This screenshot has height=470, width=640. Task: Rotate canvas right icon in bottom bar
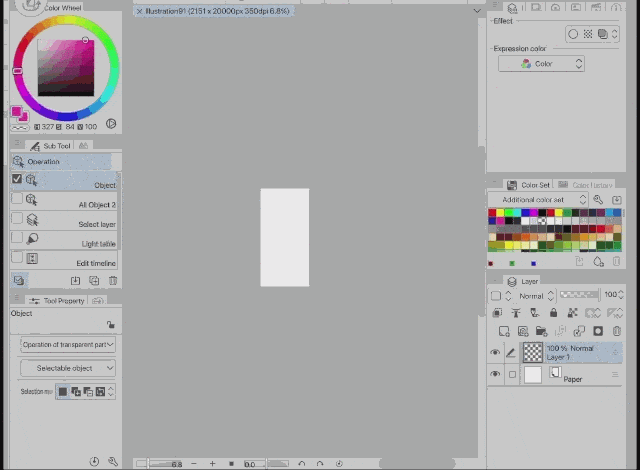point(320,463)
